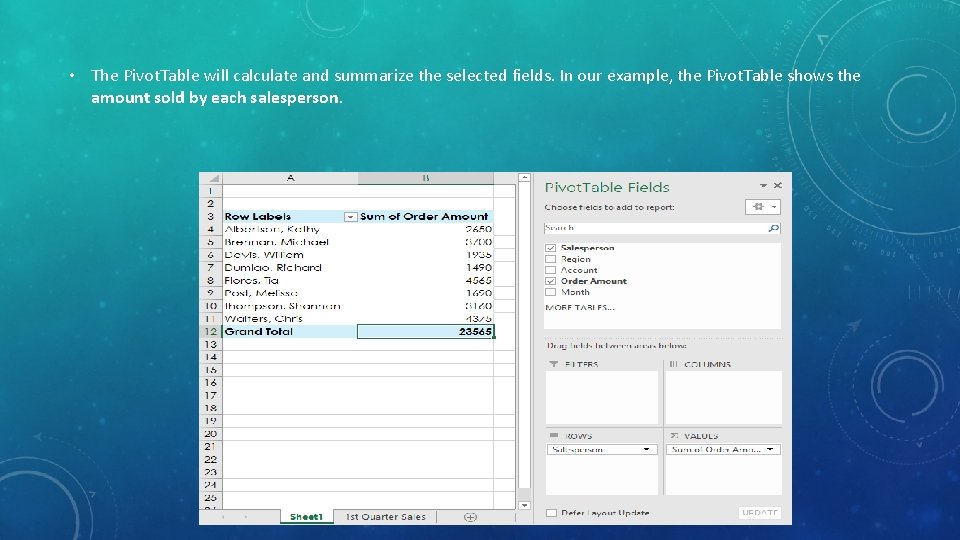
Task: Open the PivotTable Fields task pane options arrow
Action: (x=763, y=186)
